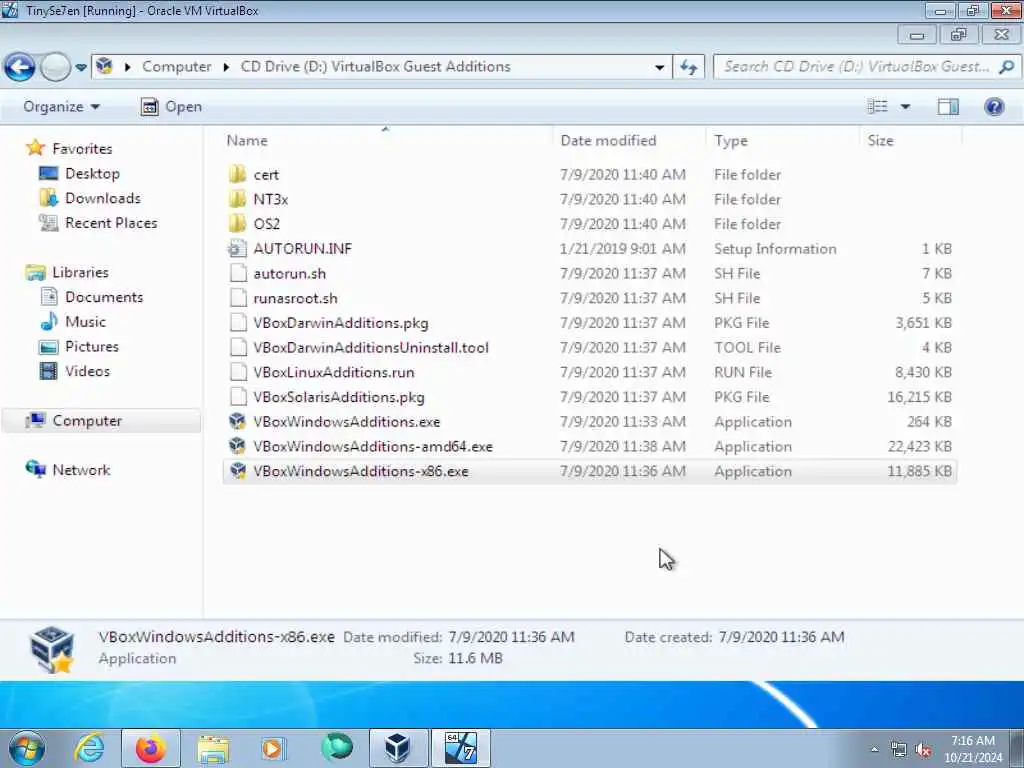Select Network in navigation pane
This screenshot has width=1024, height=768.
pos(81,470)
